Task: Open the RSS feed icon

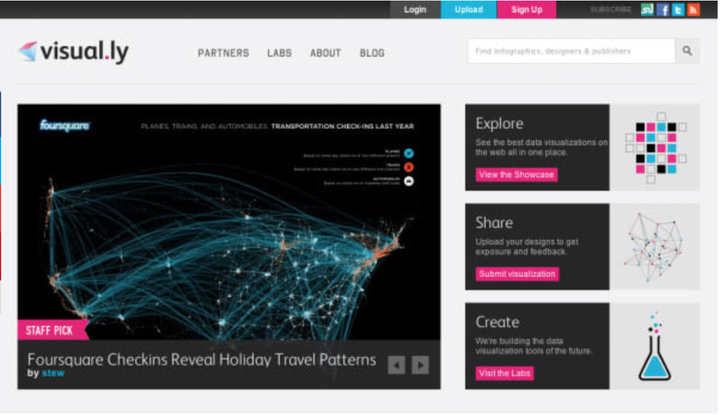Action: 693,10
